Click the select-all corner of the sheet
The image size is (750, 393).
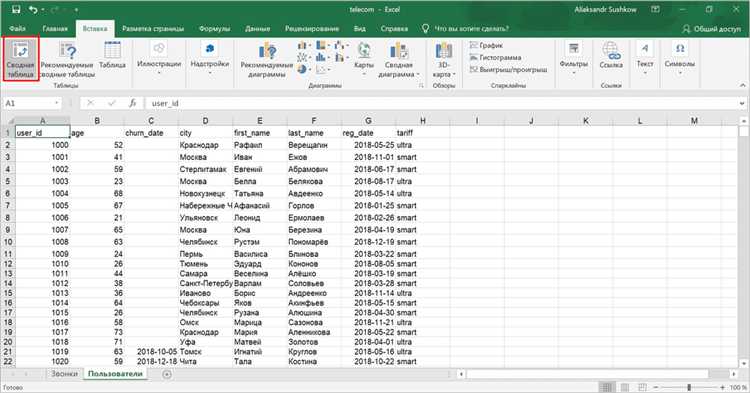tap(8, 121)
